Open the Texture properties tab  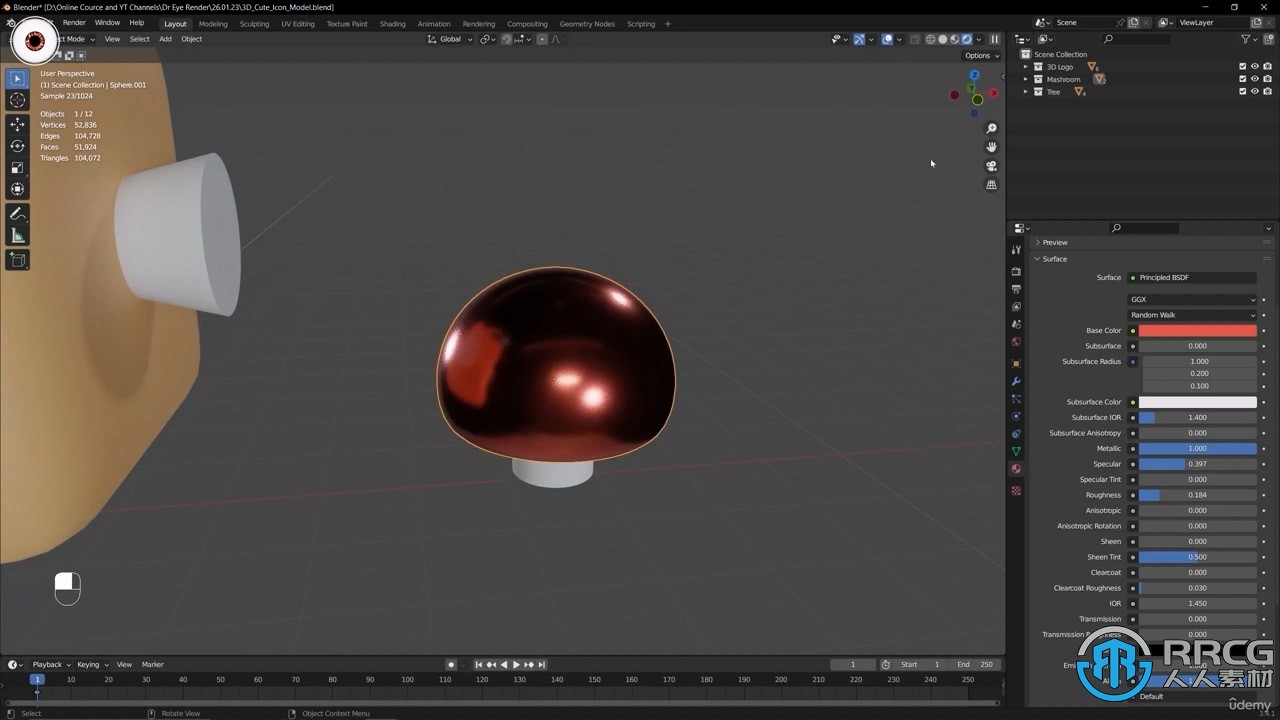(x=1016, y=491)
